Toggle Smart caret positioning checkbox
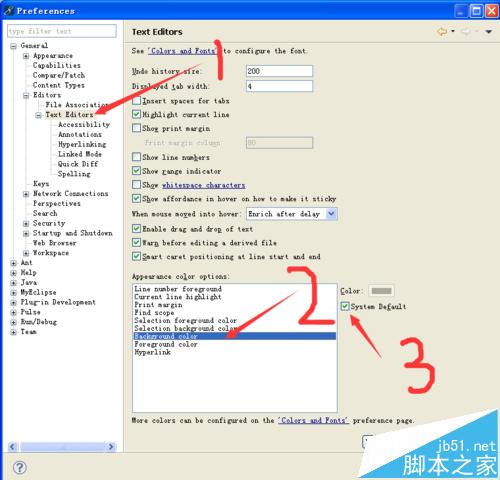Image resolution: width=500 pixels, height=480 pixels. 136,256
